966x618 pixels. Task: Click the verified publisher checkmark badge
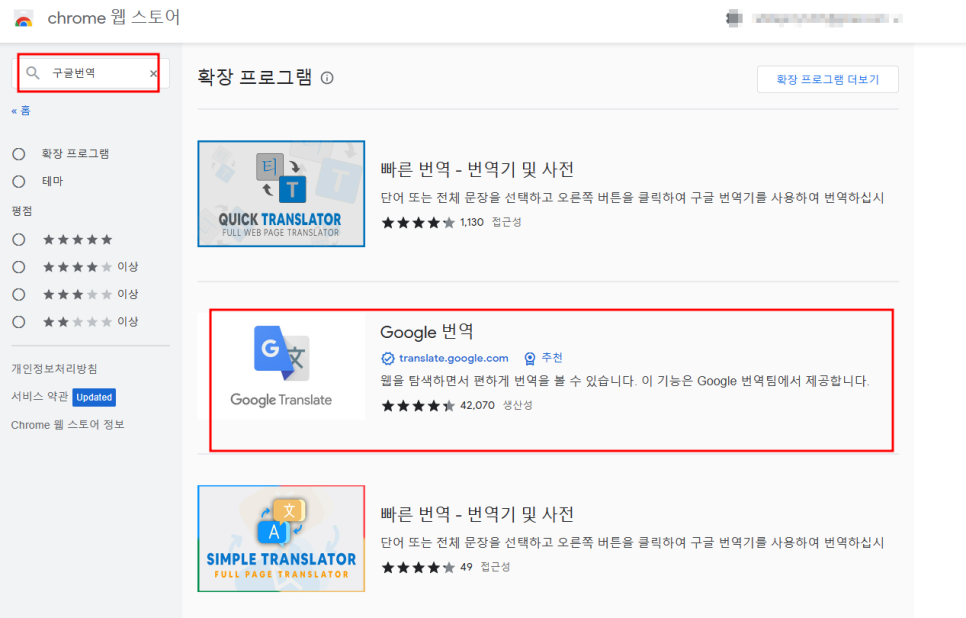[x=388, y=359]
